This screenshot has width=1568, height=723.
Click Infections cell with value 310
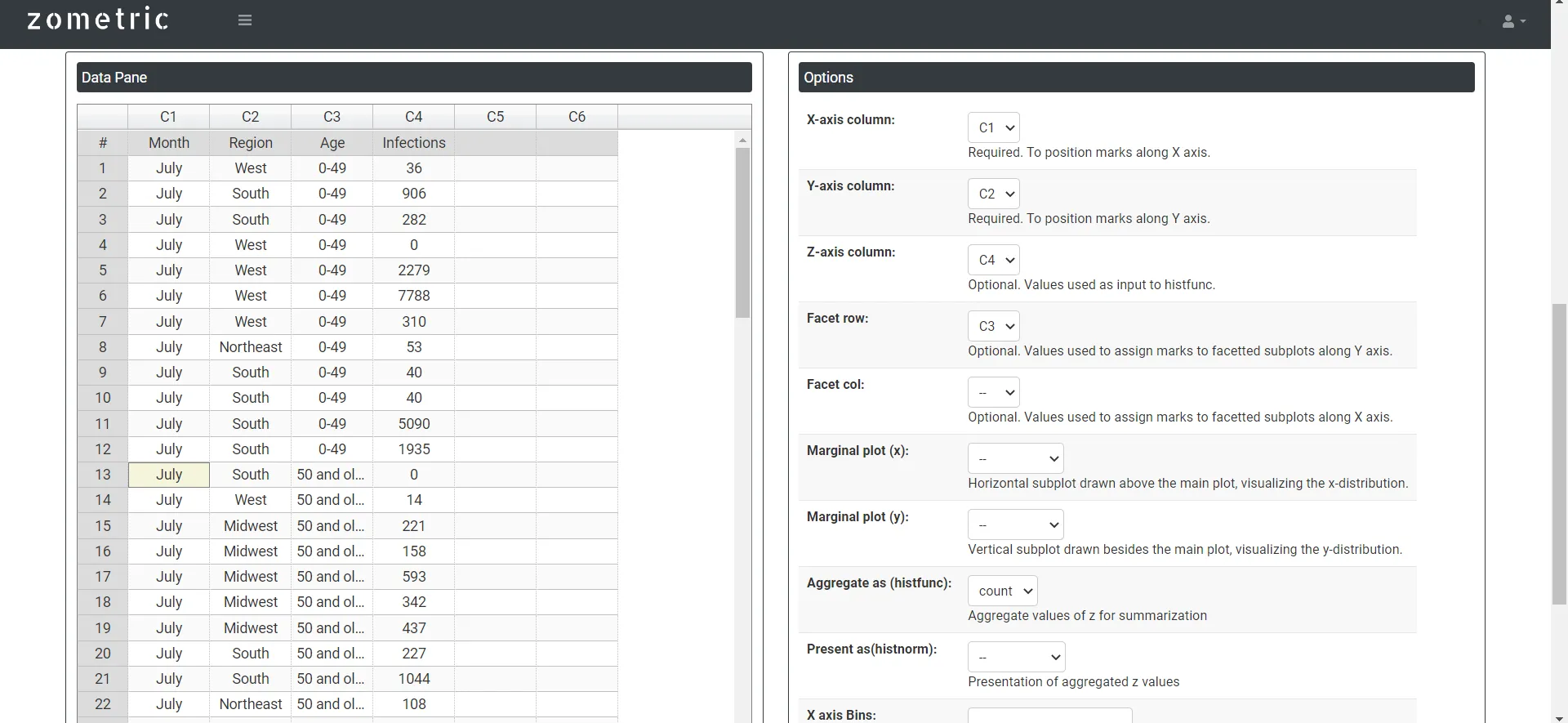[414, 322]
